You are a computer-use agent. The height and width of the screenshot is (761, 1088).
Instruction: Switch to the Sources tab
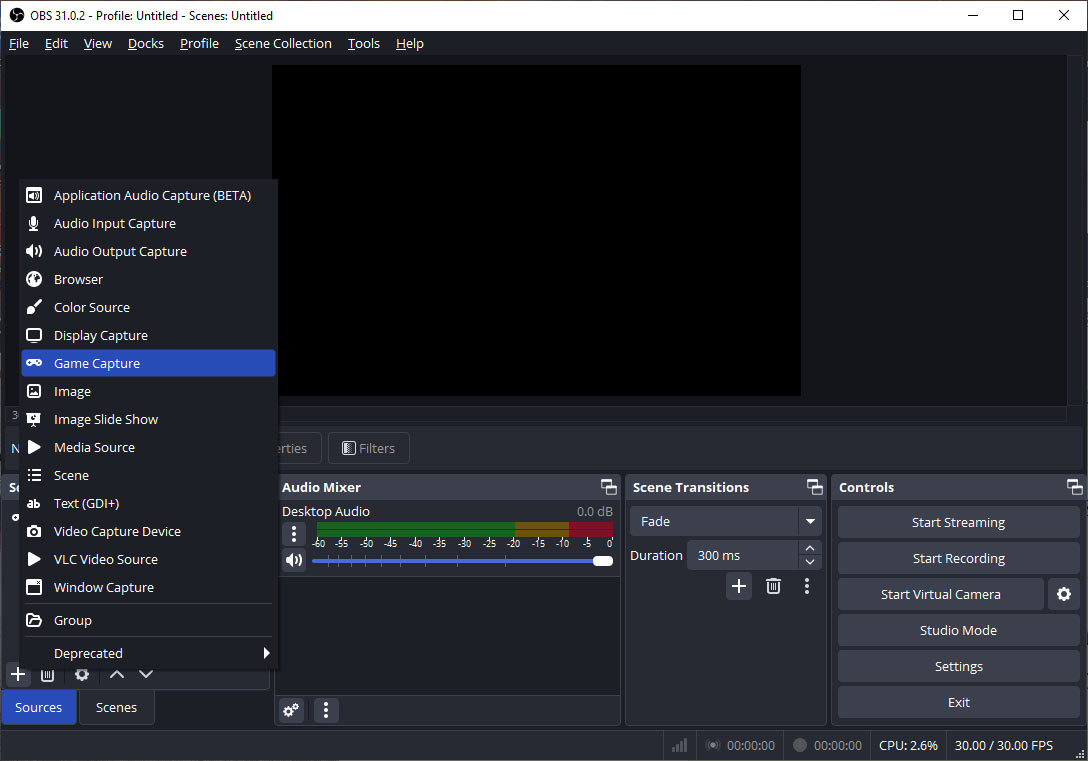pos(39,708)
